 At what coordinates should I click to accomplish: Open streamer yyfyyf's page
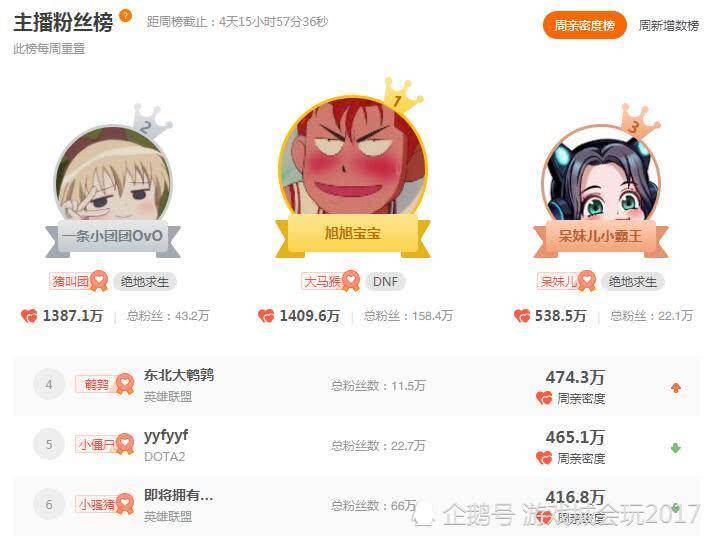[x=166, y=436]
